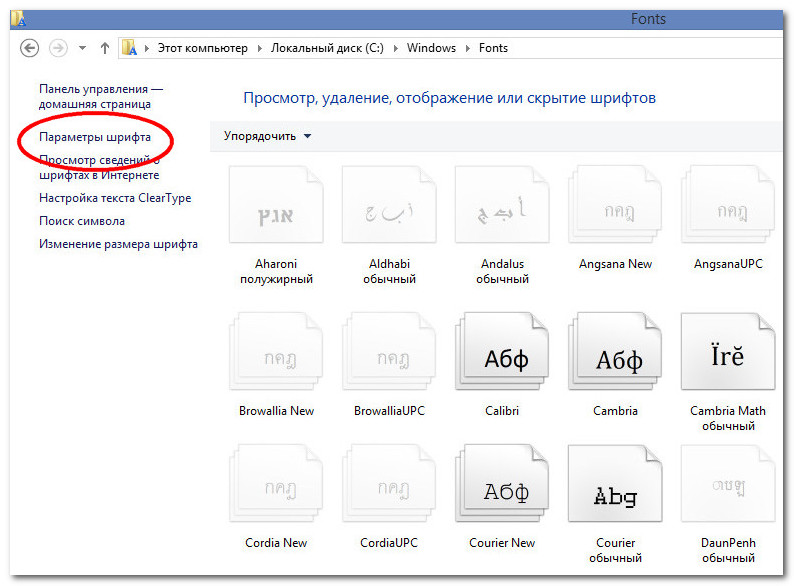This screenshot has height=586, width=794.
Task: Select the Cambria font icon
Action: 615,351
